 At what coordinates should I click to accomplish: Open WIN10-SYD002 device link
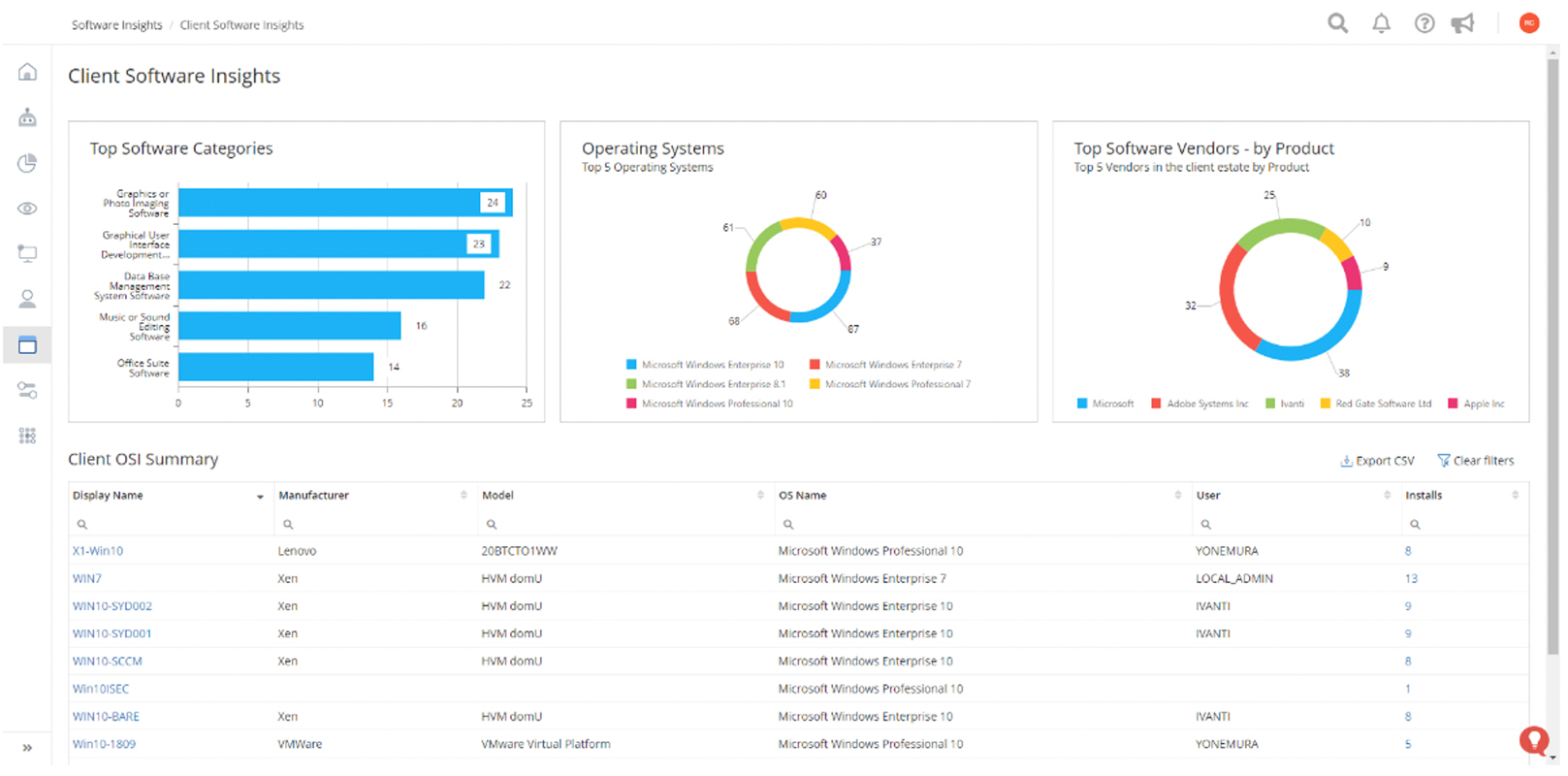tap(112, 606)
